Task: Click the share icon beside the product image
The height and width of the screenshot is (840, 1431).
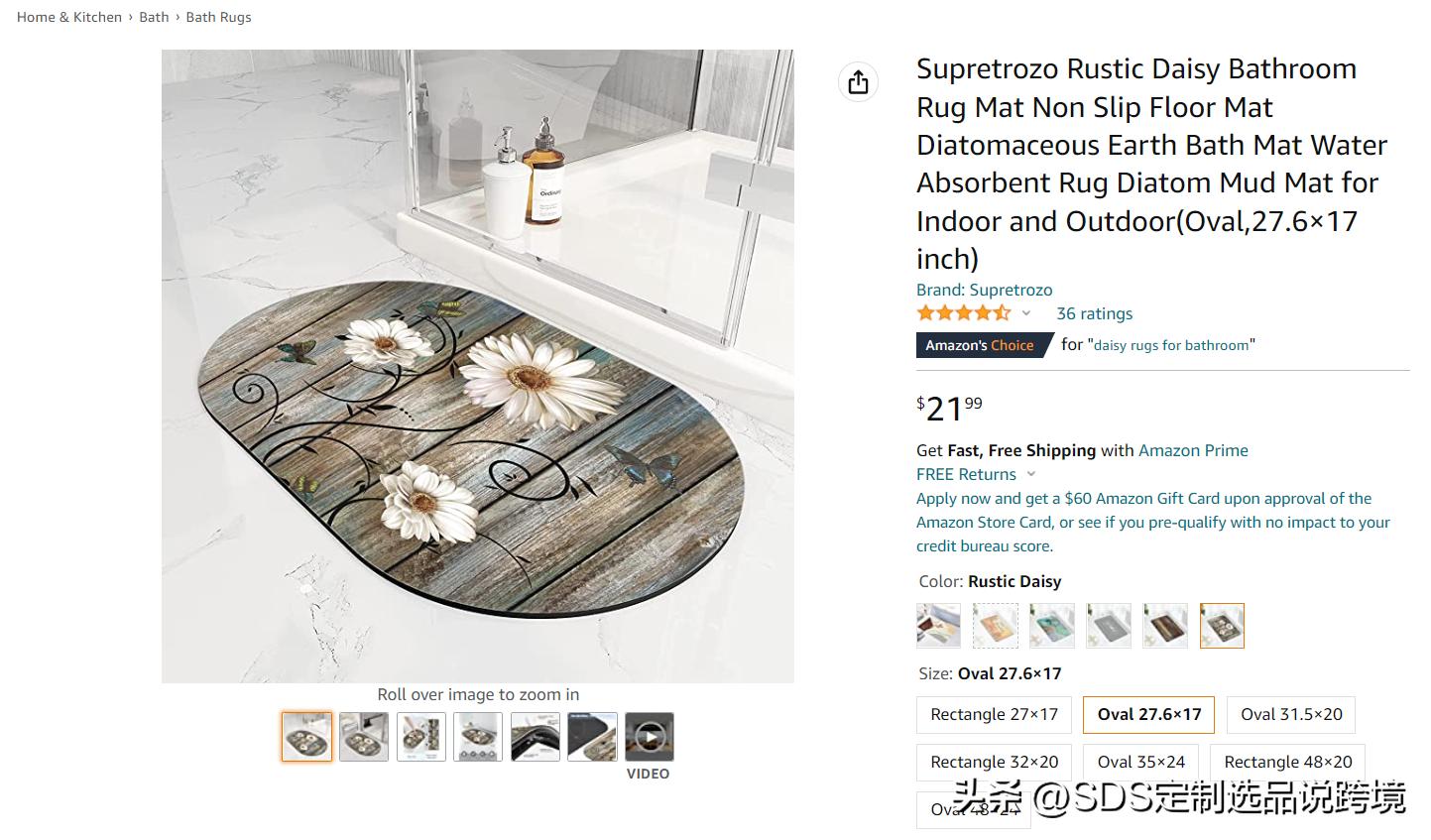Action: pyautogui.click(x=859, y=81)
